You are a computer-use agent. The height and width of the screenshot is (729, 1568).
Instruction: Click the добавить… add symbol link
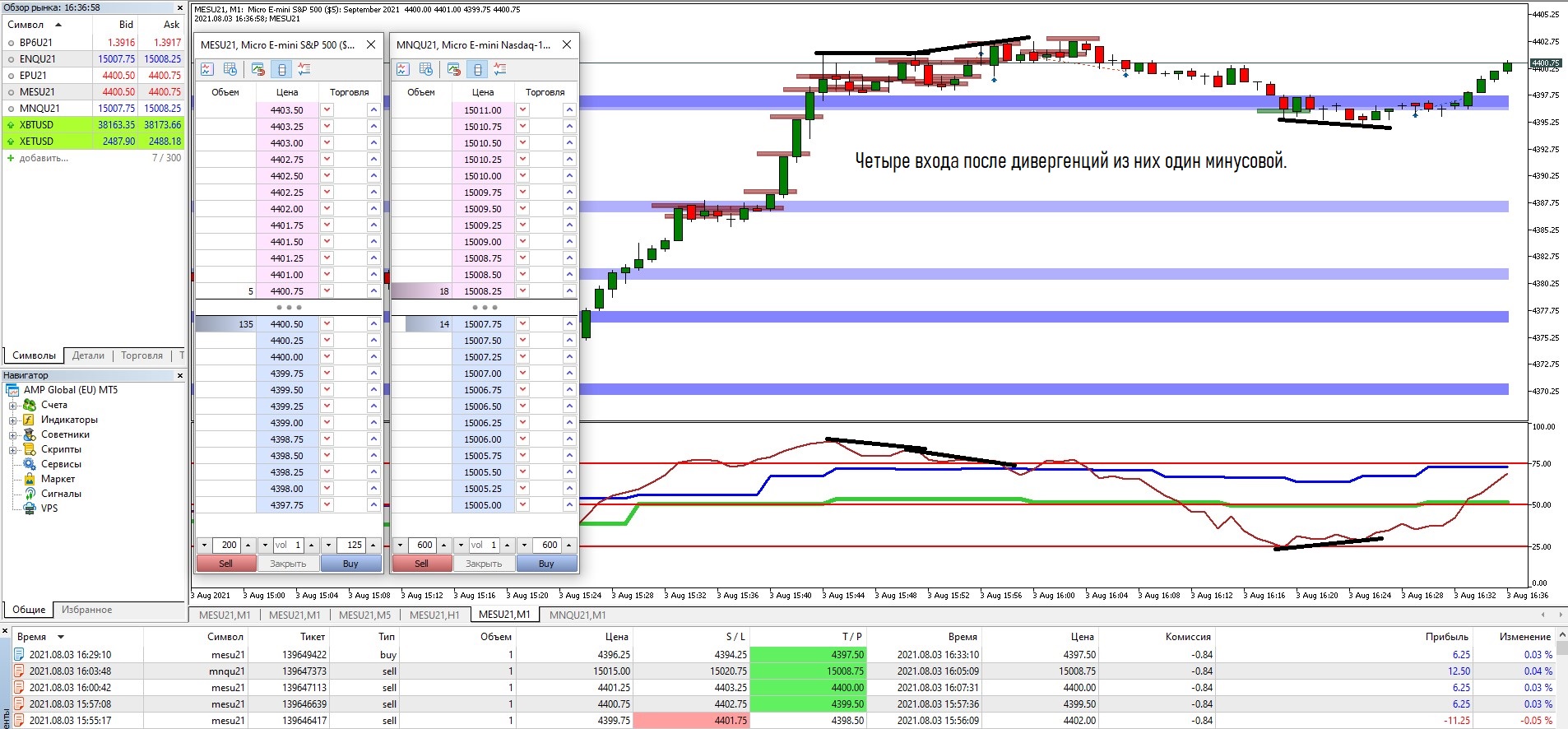(x=44, y=158)
